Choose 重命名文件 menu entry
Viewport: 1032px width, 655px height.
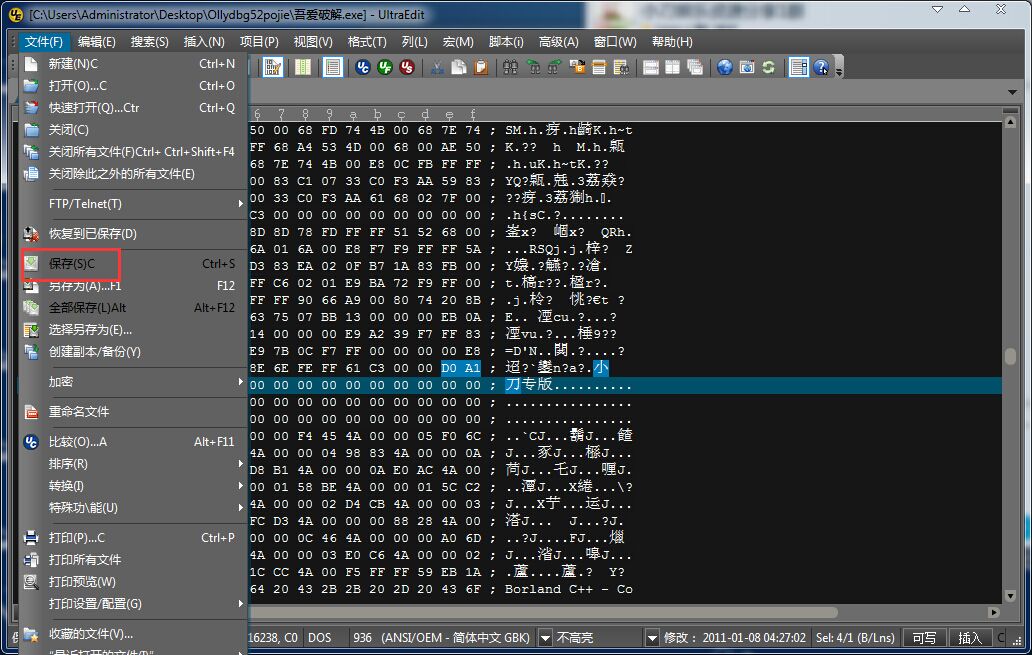tap(132, 411)
